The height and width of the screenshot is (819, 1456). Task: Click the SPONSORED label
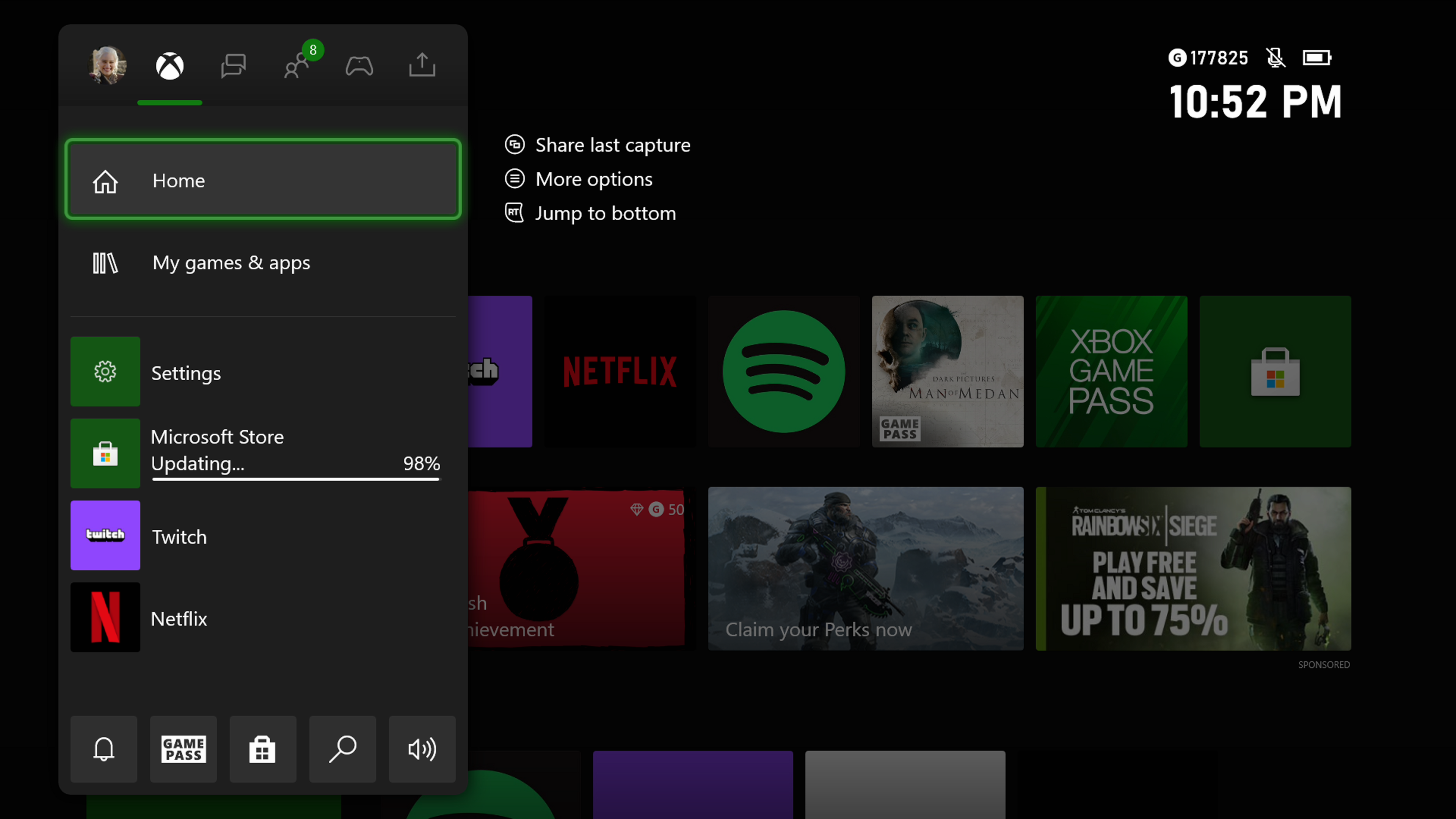1324,665
